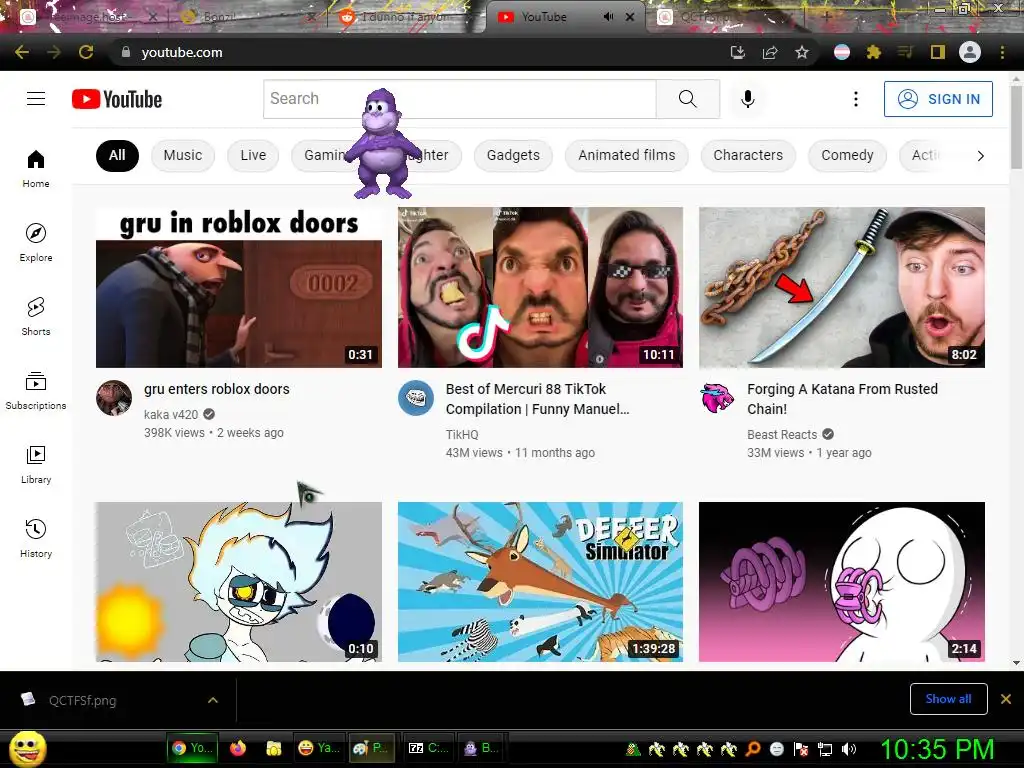The width and height of the screenshot is (1024, 768).
Task: Show more filter chips with right chevron
Action: coord(980,155)
